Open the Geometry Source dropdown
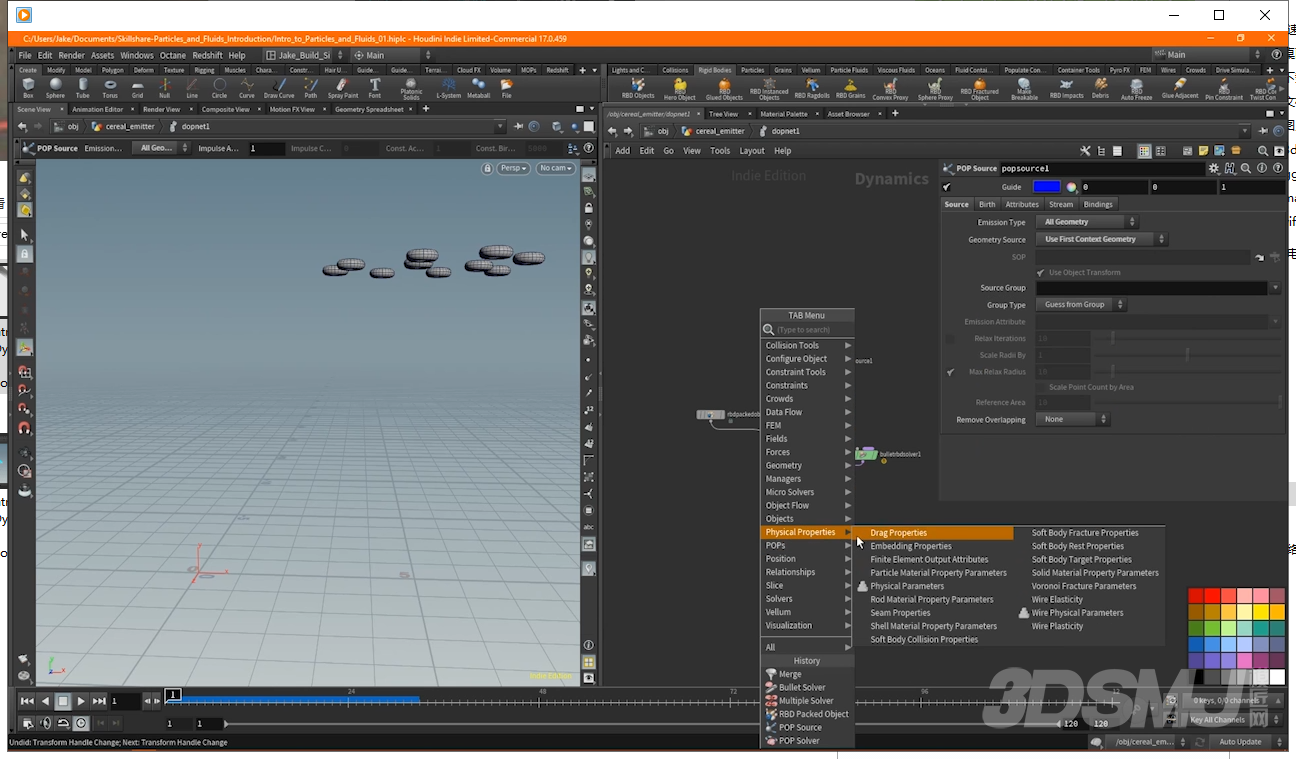1296x759 pixels. tap(1101, 239)
